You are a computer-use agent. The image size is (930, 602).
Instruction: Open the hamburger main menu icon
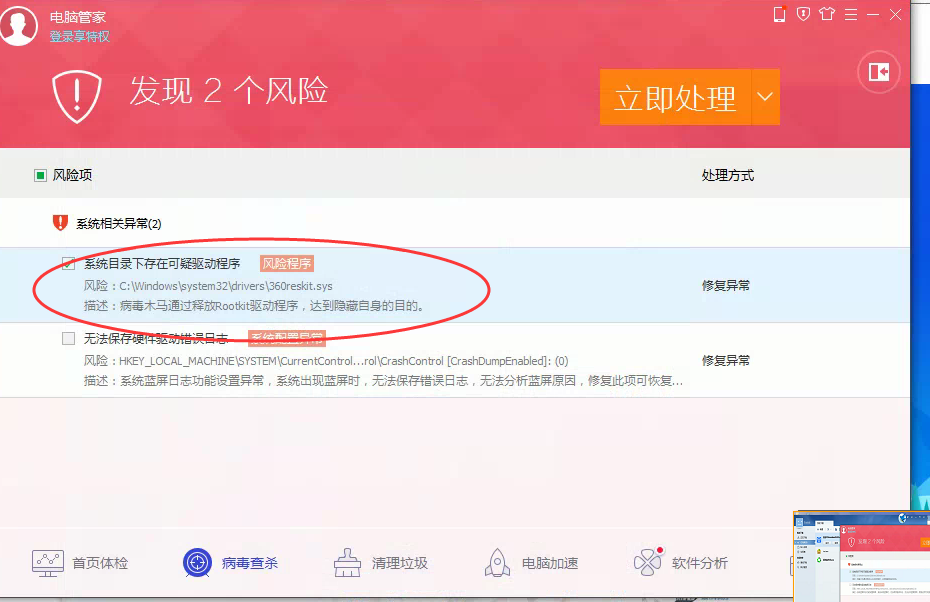(850, 14)
